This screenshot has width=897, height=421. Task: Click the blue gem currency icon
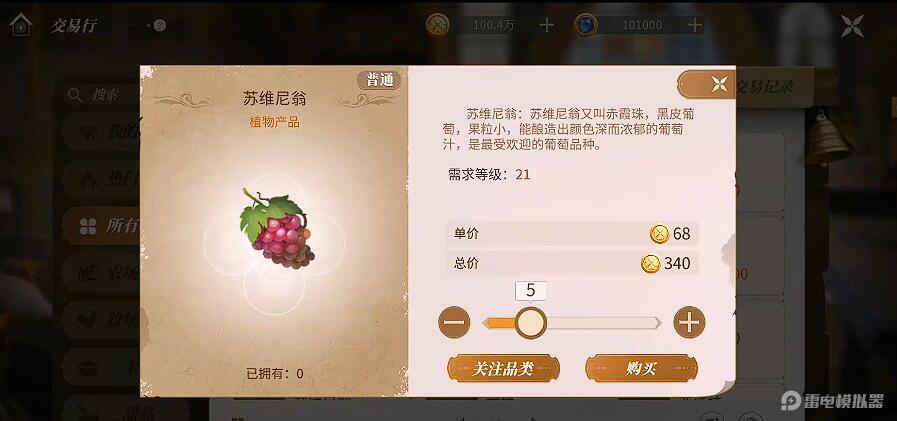pyautogui.click(x=586, y=25)
